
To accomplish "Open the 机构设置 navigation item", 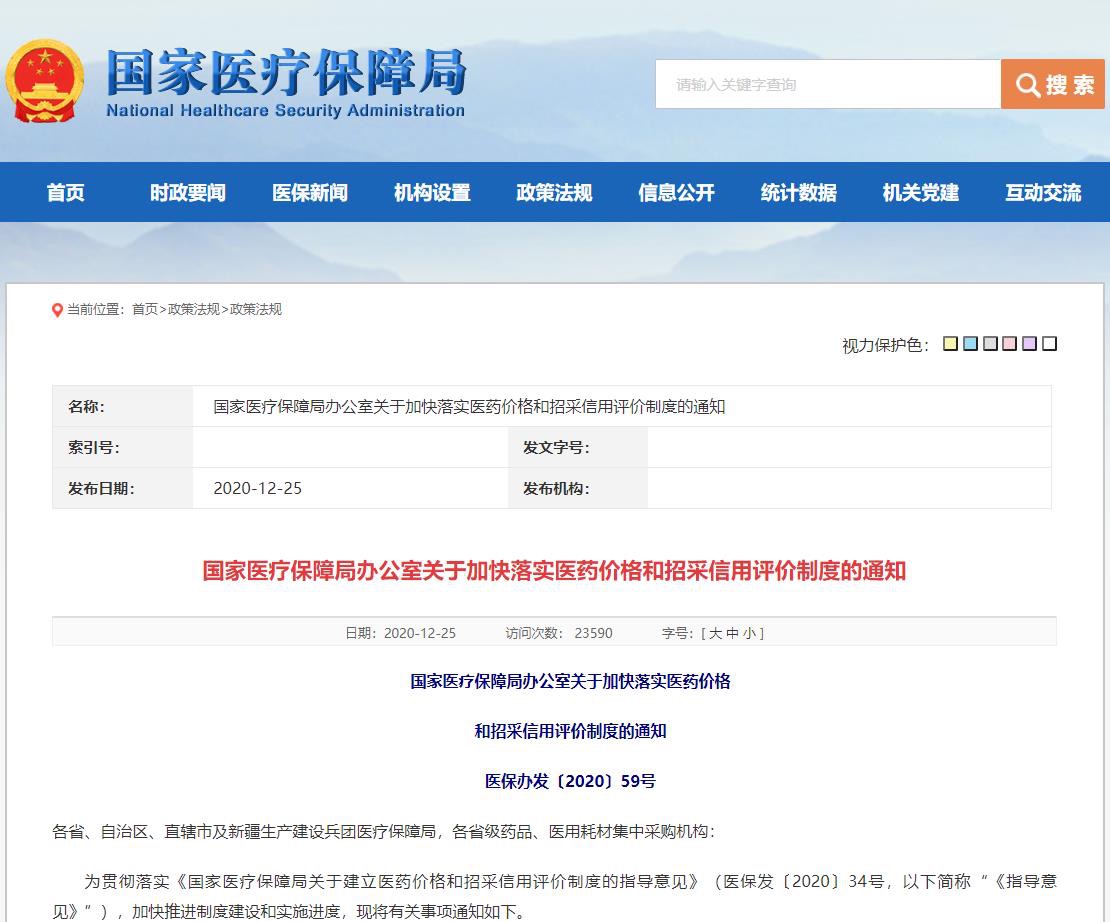I will coord(432,192).
